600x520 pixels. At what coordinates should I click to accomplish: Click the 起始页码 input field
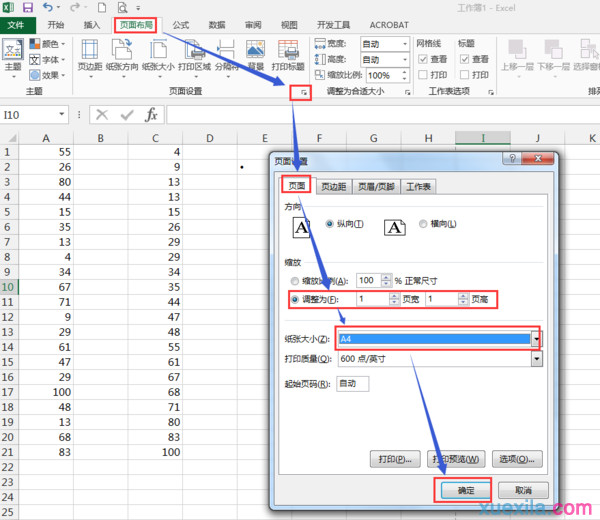353,383
